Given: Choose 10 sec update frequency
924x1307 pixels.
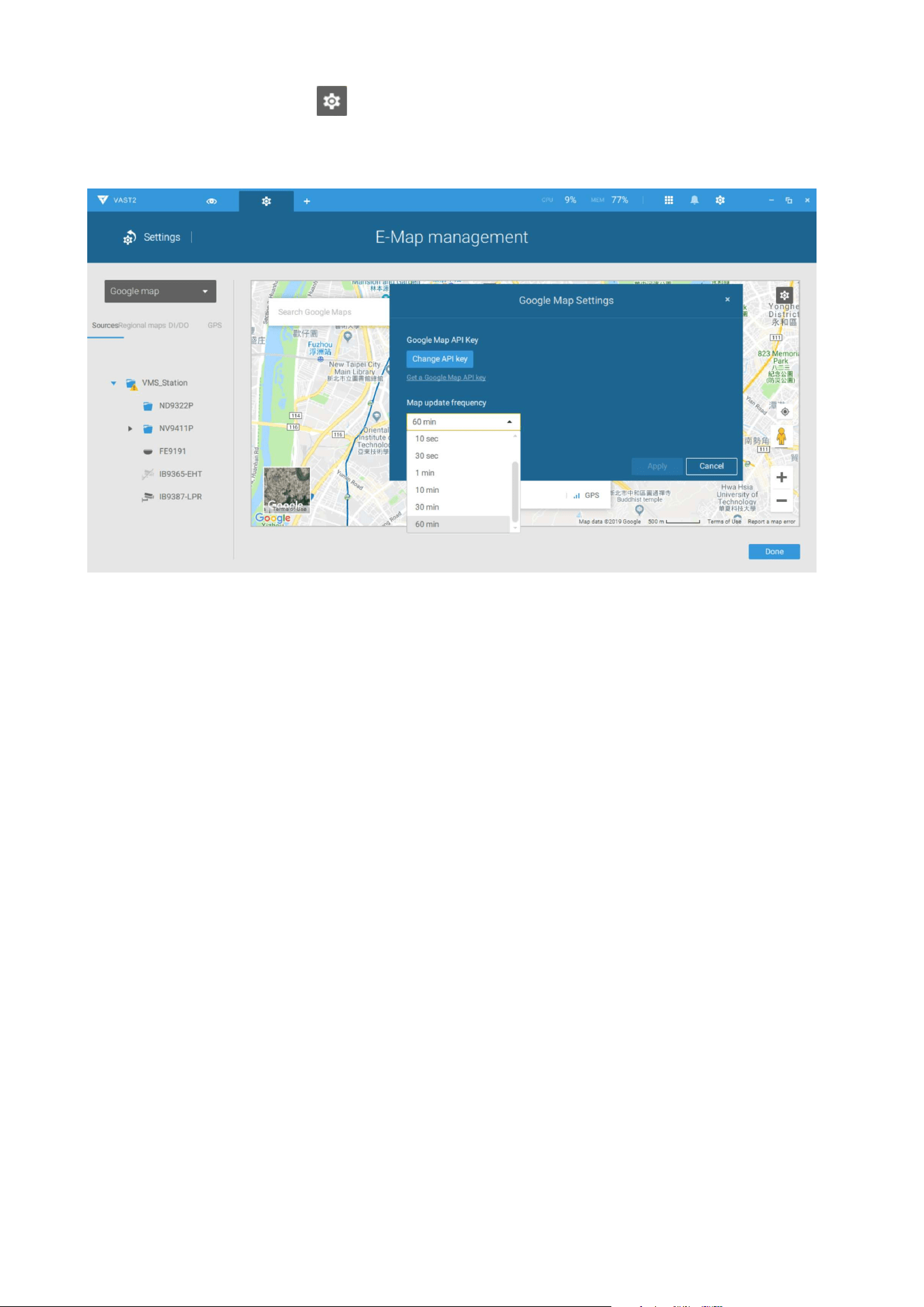Looking at the screenshot, I should [x=460, y=439].
